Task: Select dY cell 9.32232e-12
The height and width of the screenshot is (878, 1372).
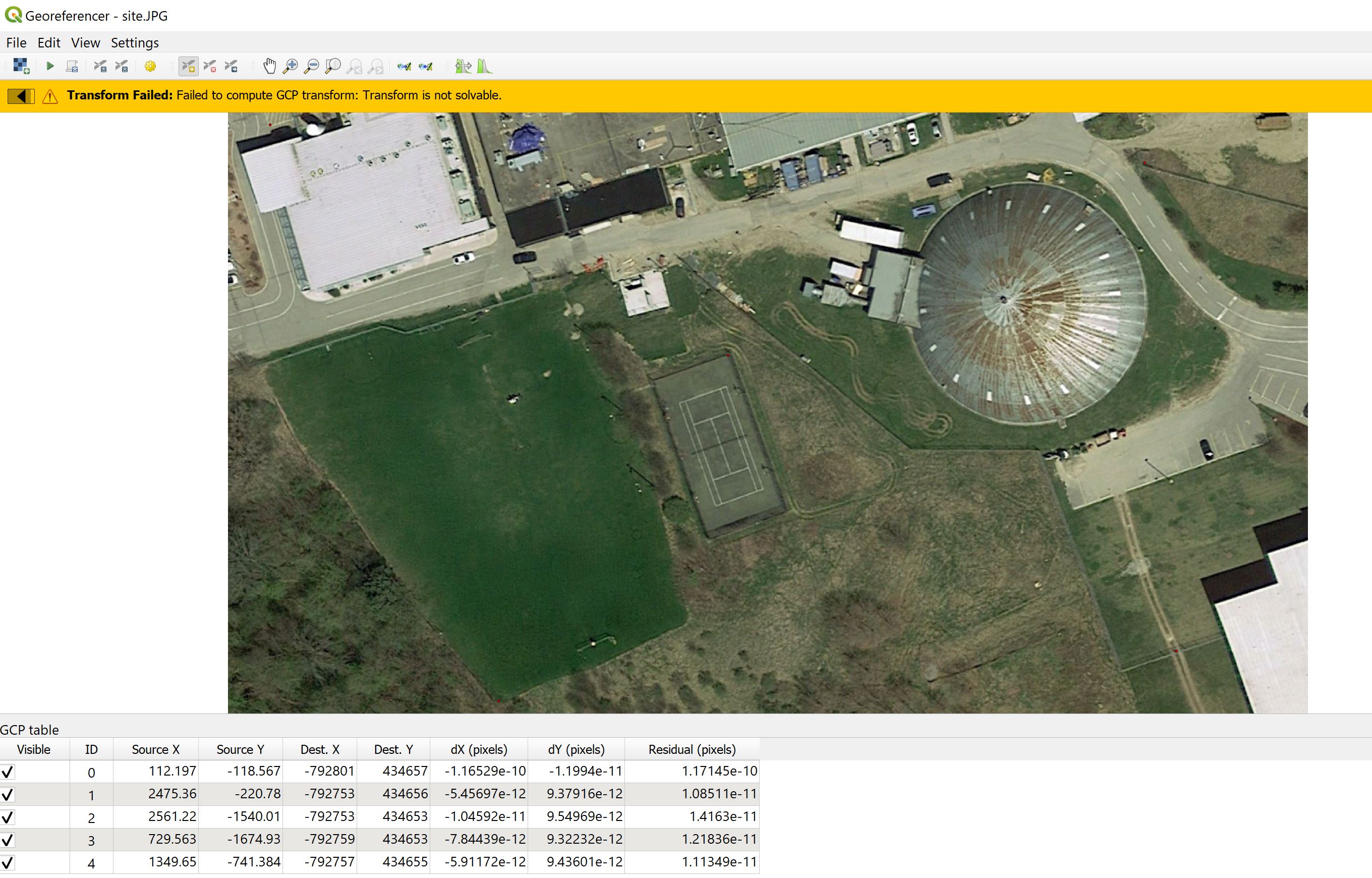Action: click(576, 840)
